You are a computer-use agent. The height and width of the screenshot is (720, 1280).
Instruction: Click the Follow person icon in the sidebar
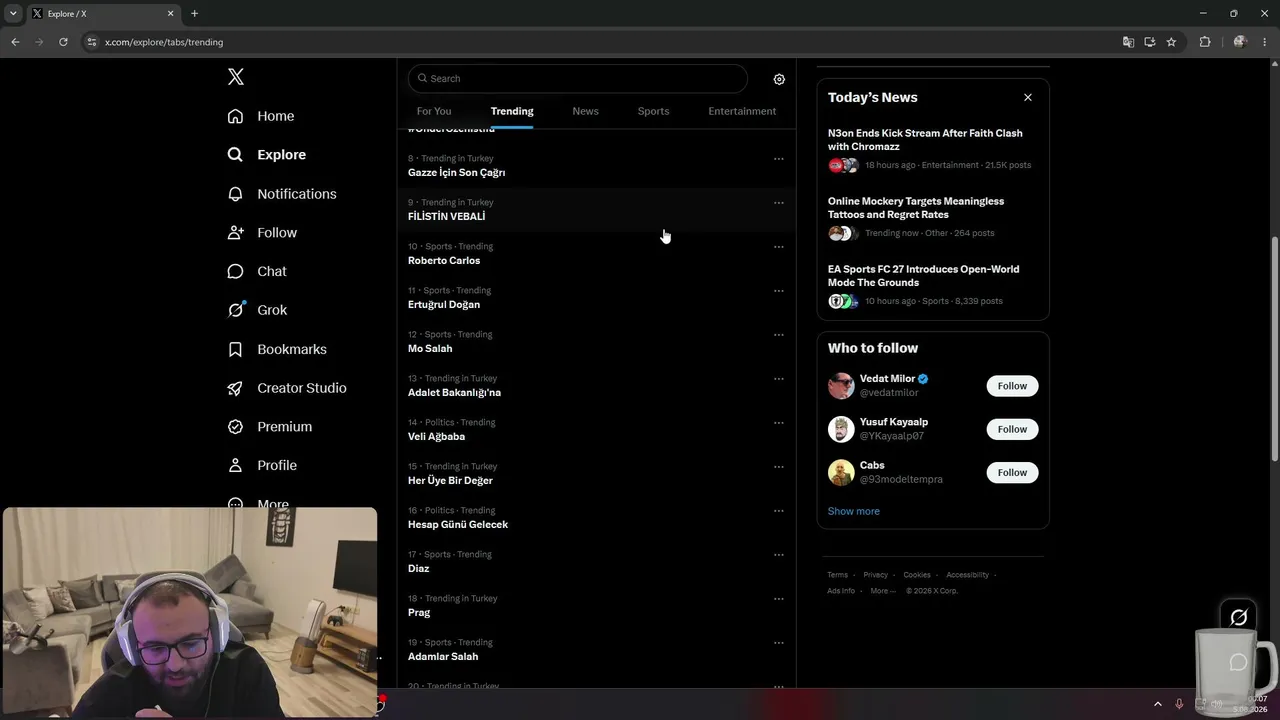click(235, 233)
